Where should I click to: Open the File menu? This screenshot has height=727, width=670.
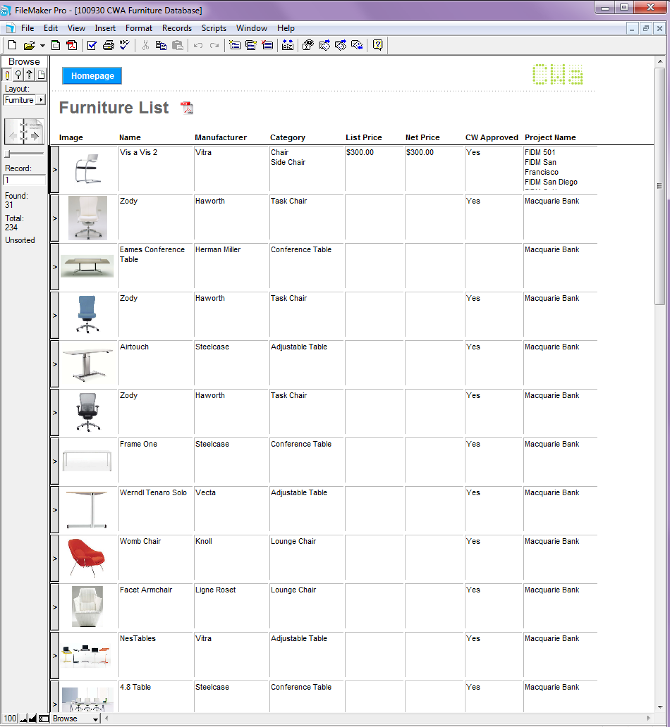pyautogui.click(x=27, y=28)
